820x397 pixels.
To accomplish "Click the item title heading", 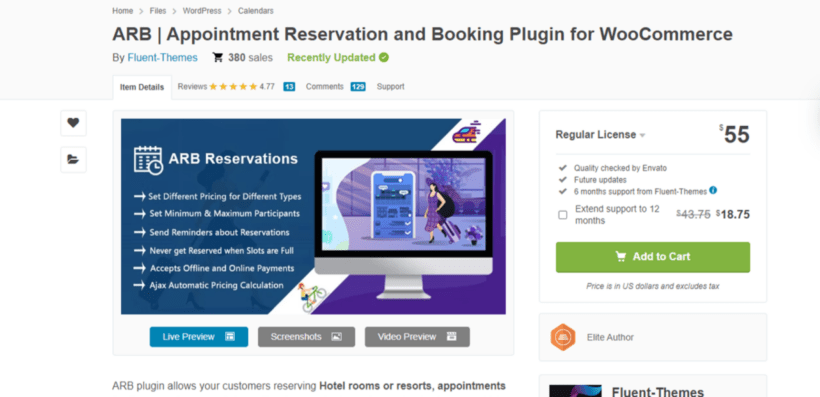I will pos(423,35).
